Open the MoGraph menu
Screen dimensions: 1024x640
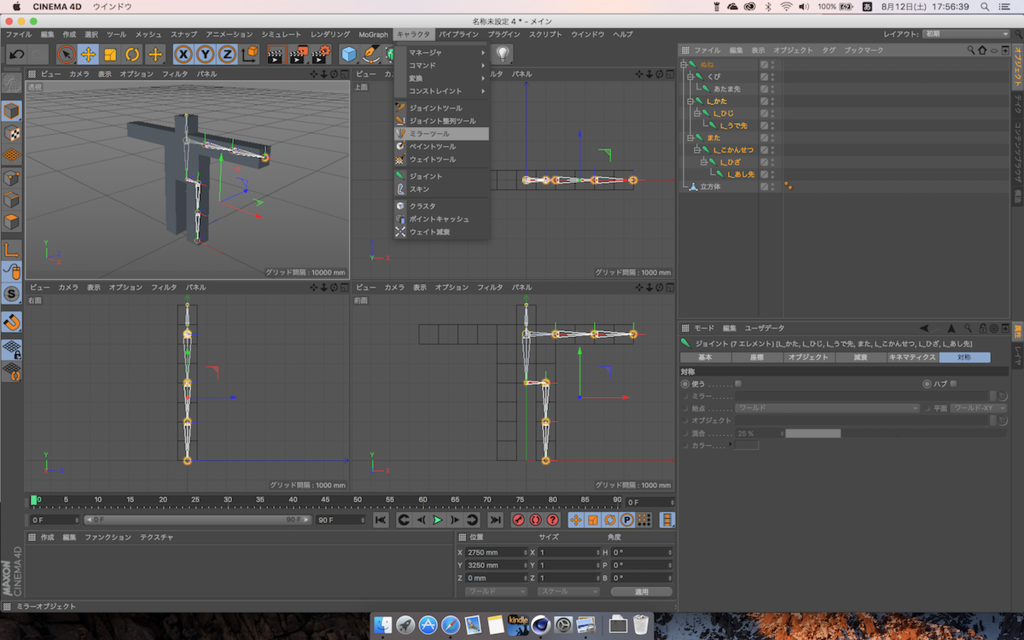tap(373, 34)
